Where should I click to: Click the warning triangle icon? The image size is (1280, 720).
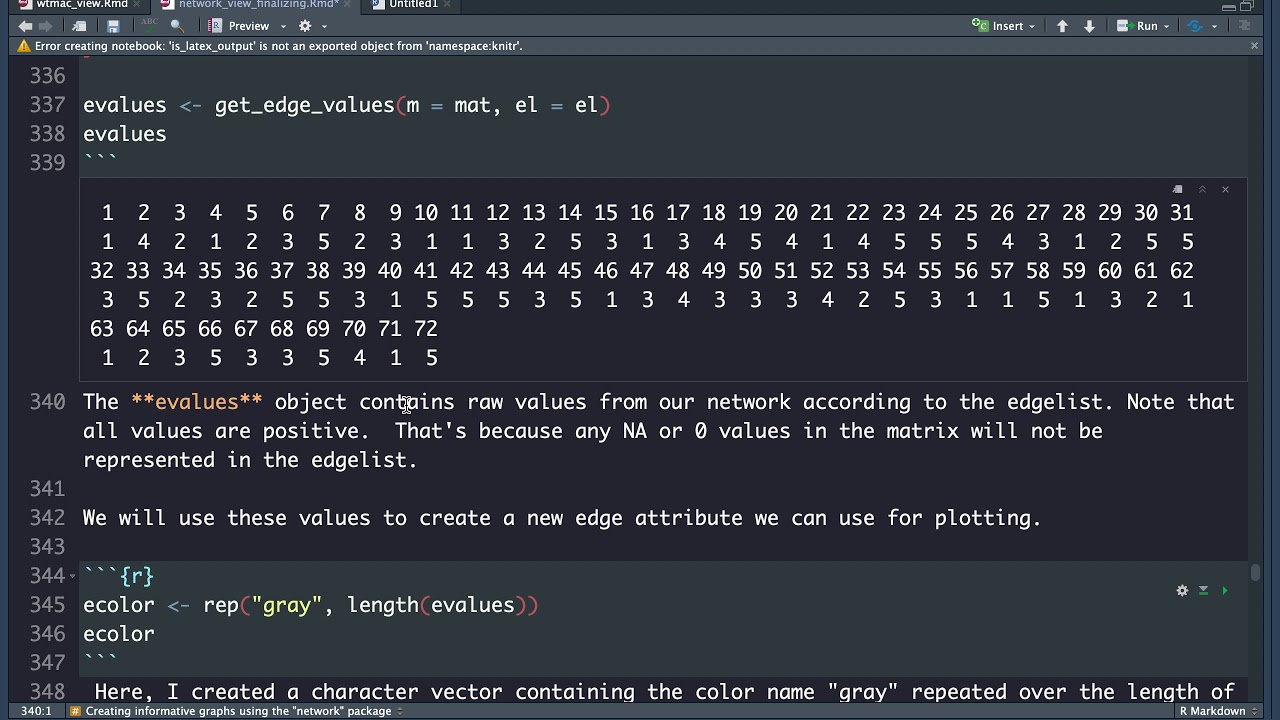(x=24, y=46)
